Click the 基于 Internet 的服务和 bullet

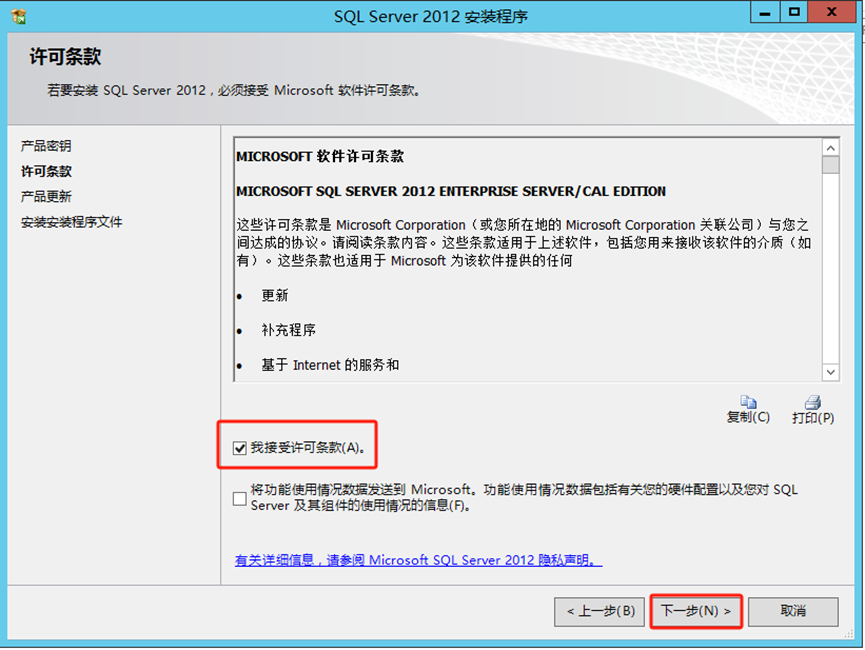pos(330,365)
